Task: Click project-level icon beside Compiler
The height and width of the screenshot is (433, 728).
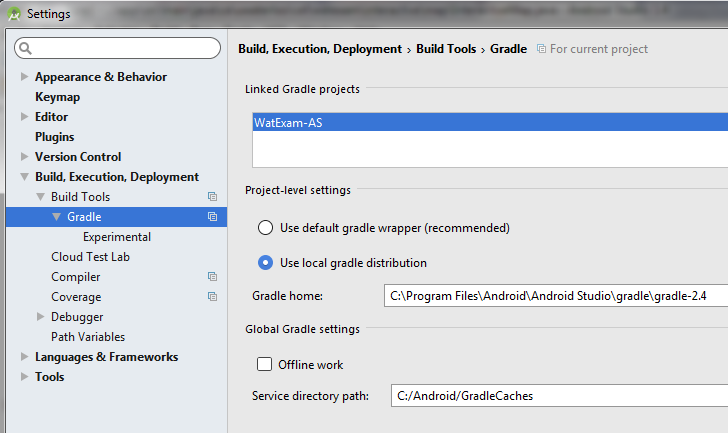Action: pos(212,277)
